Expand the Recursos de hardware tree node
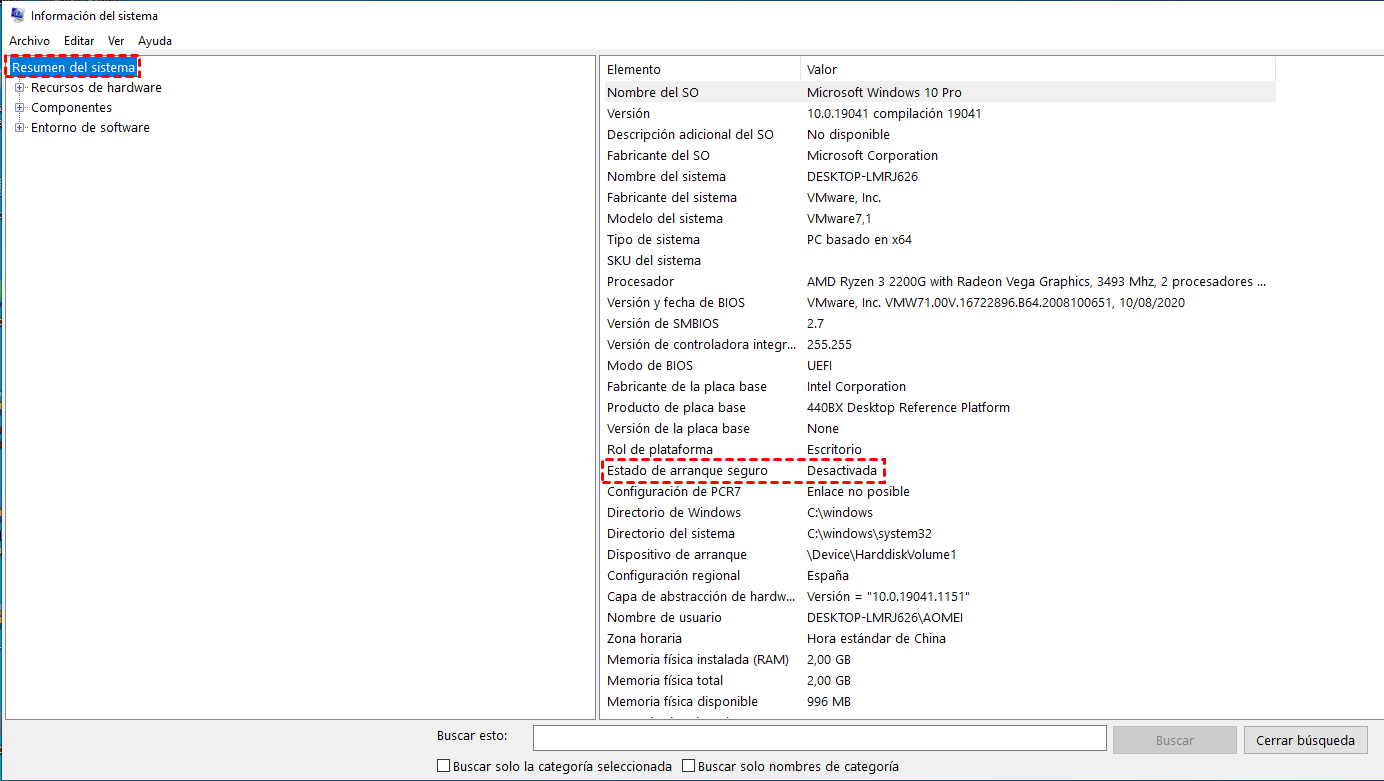The height and width of the screenshot is (781, 1384). pos(19,88)
